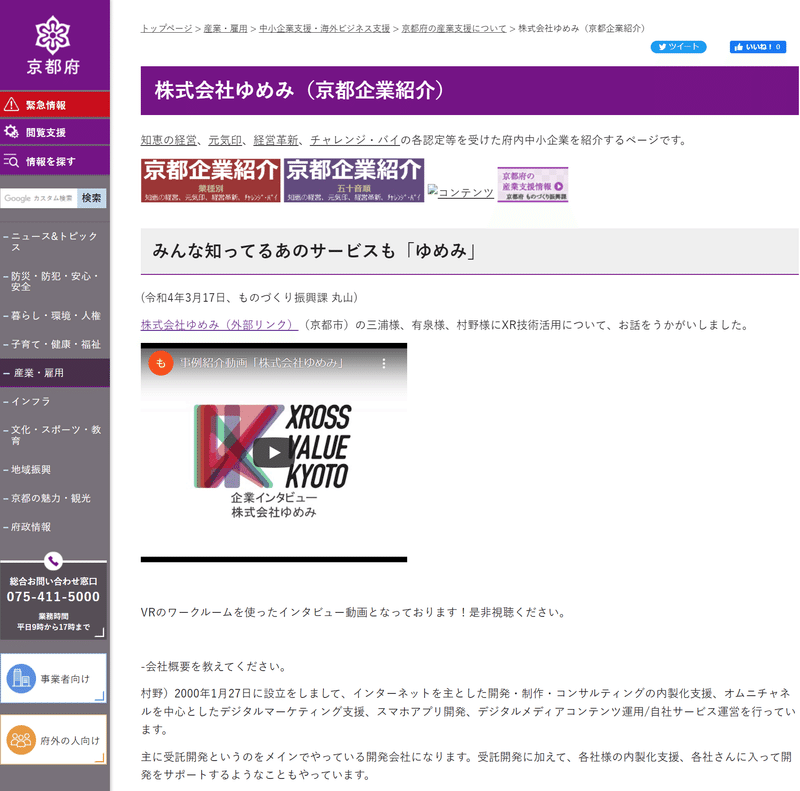Open the video's three-dot options menu
The height and width of the screenshot is (791, 800).
[384, 363]
